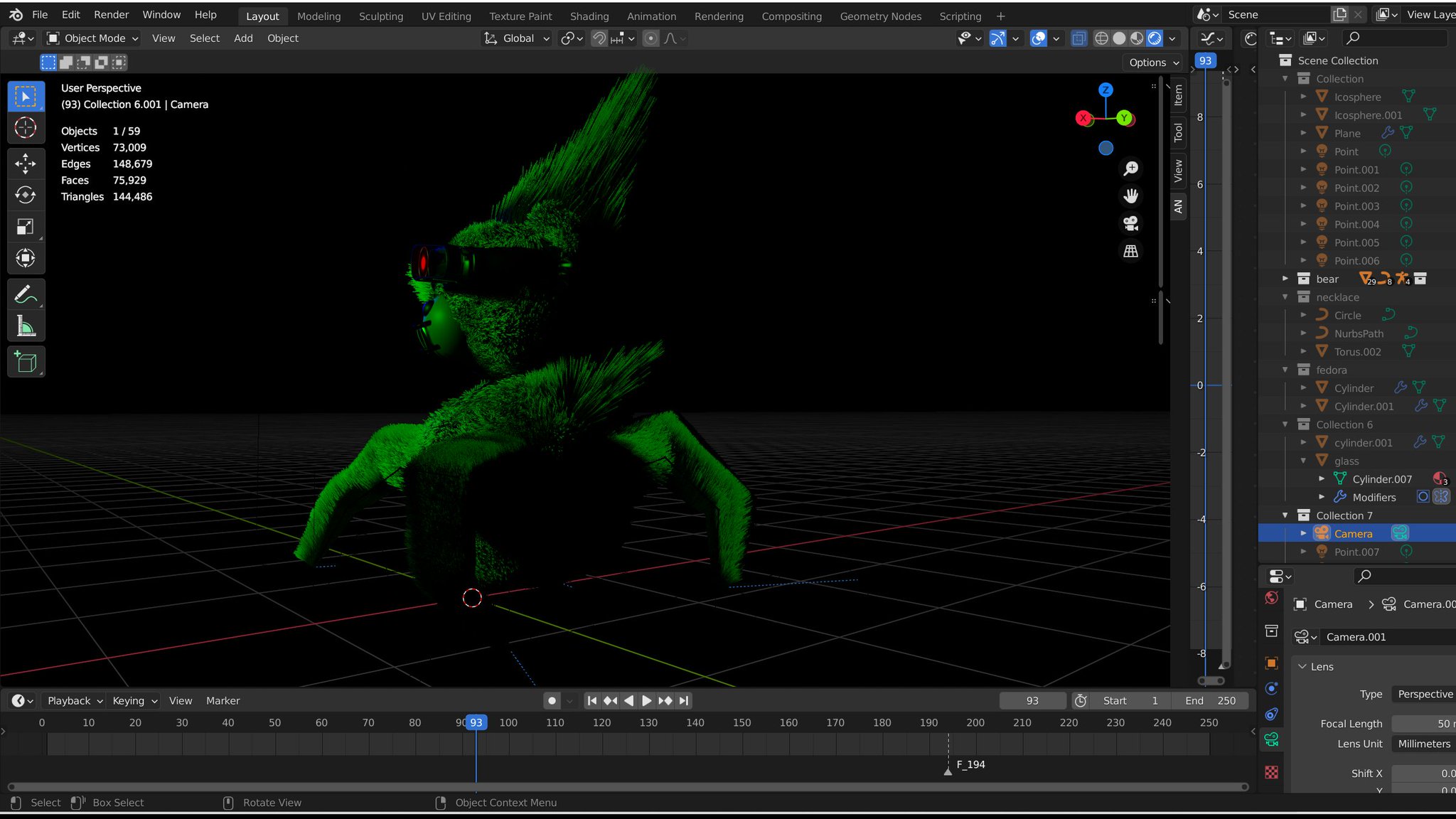Select the Scale tool

click(26, 227)
